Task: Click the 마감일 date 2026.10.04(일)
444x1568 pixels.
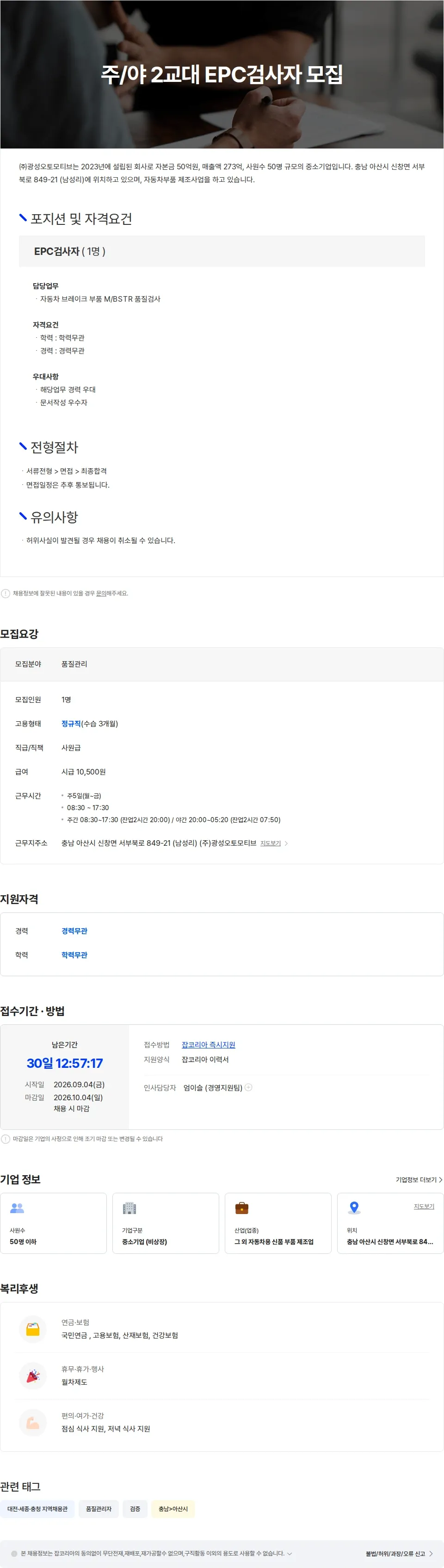Action: click(x=78, y=1097)
